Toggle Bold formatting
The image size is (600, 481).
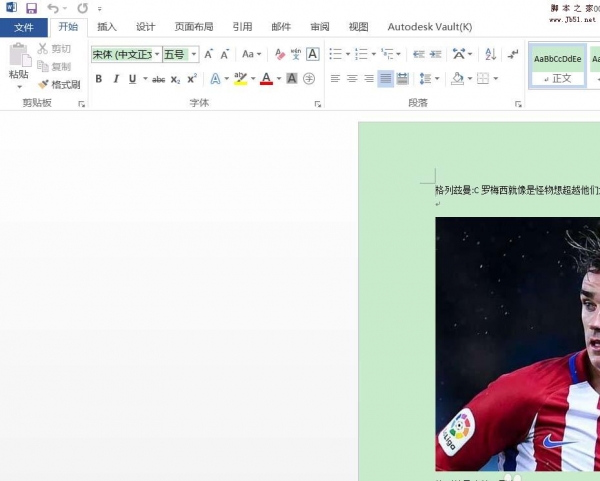(x=99, y=79)
